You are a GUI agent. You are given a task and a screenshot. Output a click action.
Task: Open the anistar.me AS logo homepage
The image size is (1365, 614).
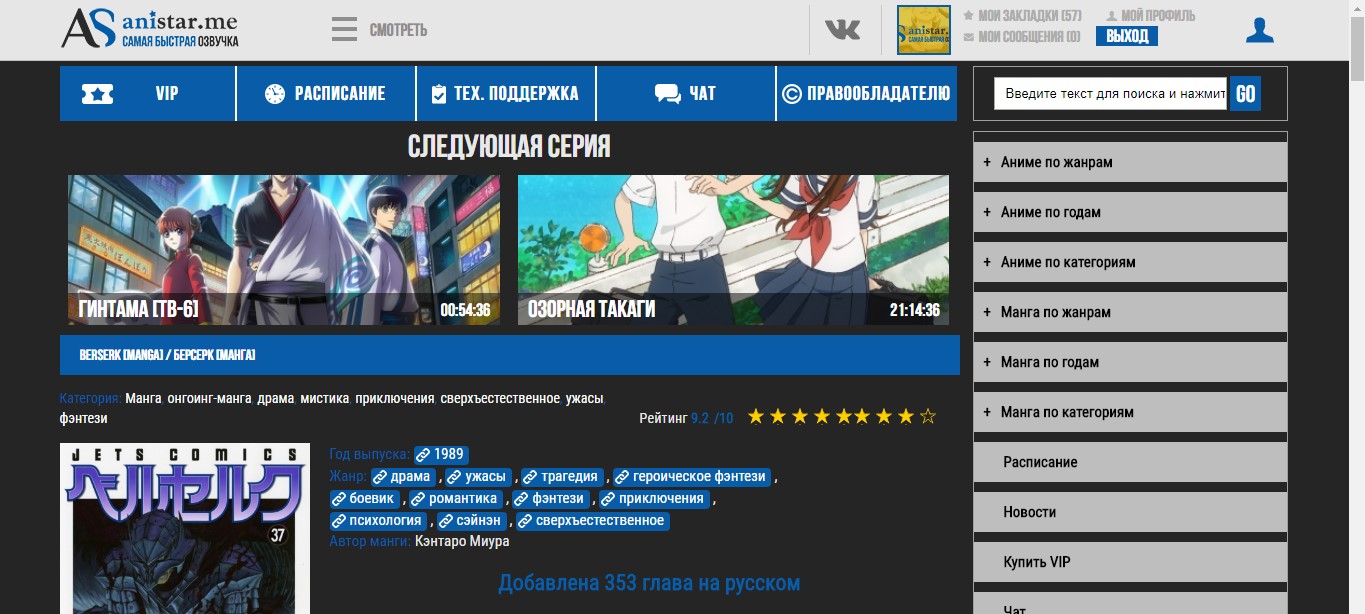[x=150, y=29]
